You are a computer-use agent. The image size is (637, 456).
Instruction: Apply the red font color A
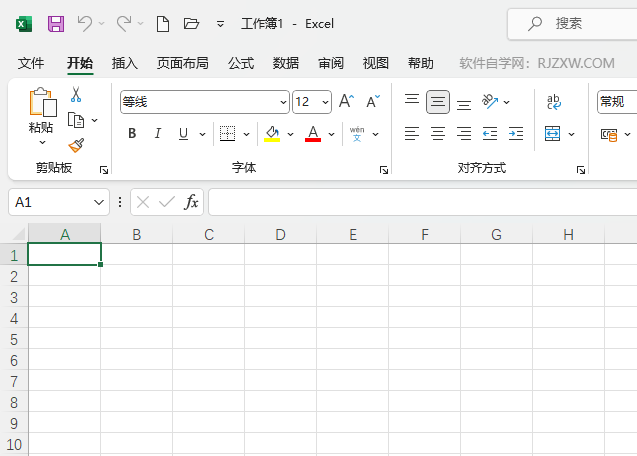[313, 133]
